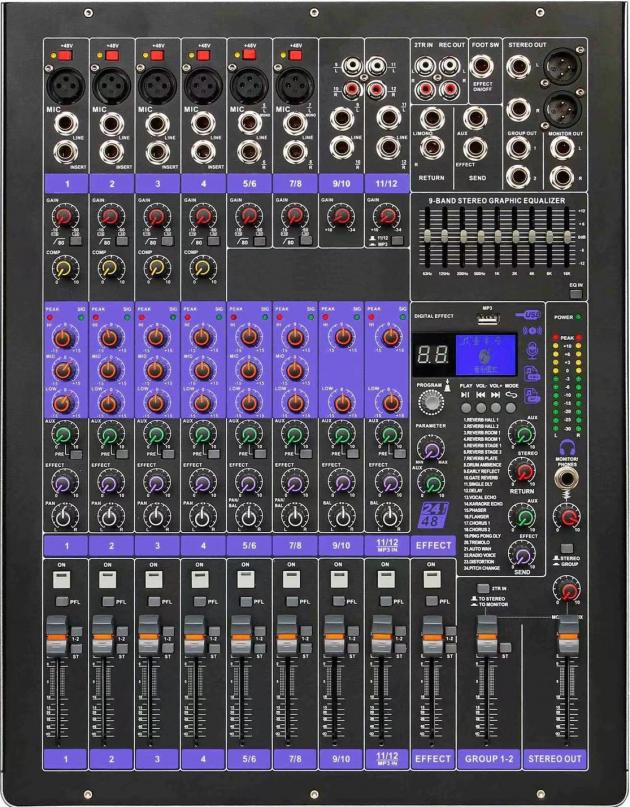The height and width of the screenshot is (807, 630).
Task: Click the channel 5/6 fader cap
Action: [x=241, y=636]
